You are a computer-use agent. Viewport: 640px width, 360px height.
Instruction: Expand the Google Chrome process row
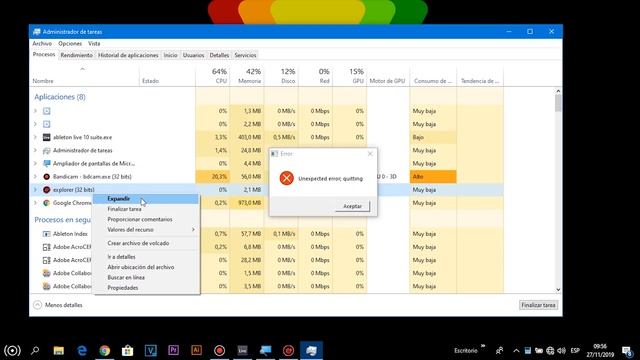(36, 203)
